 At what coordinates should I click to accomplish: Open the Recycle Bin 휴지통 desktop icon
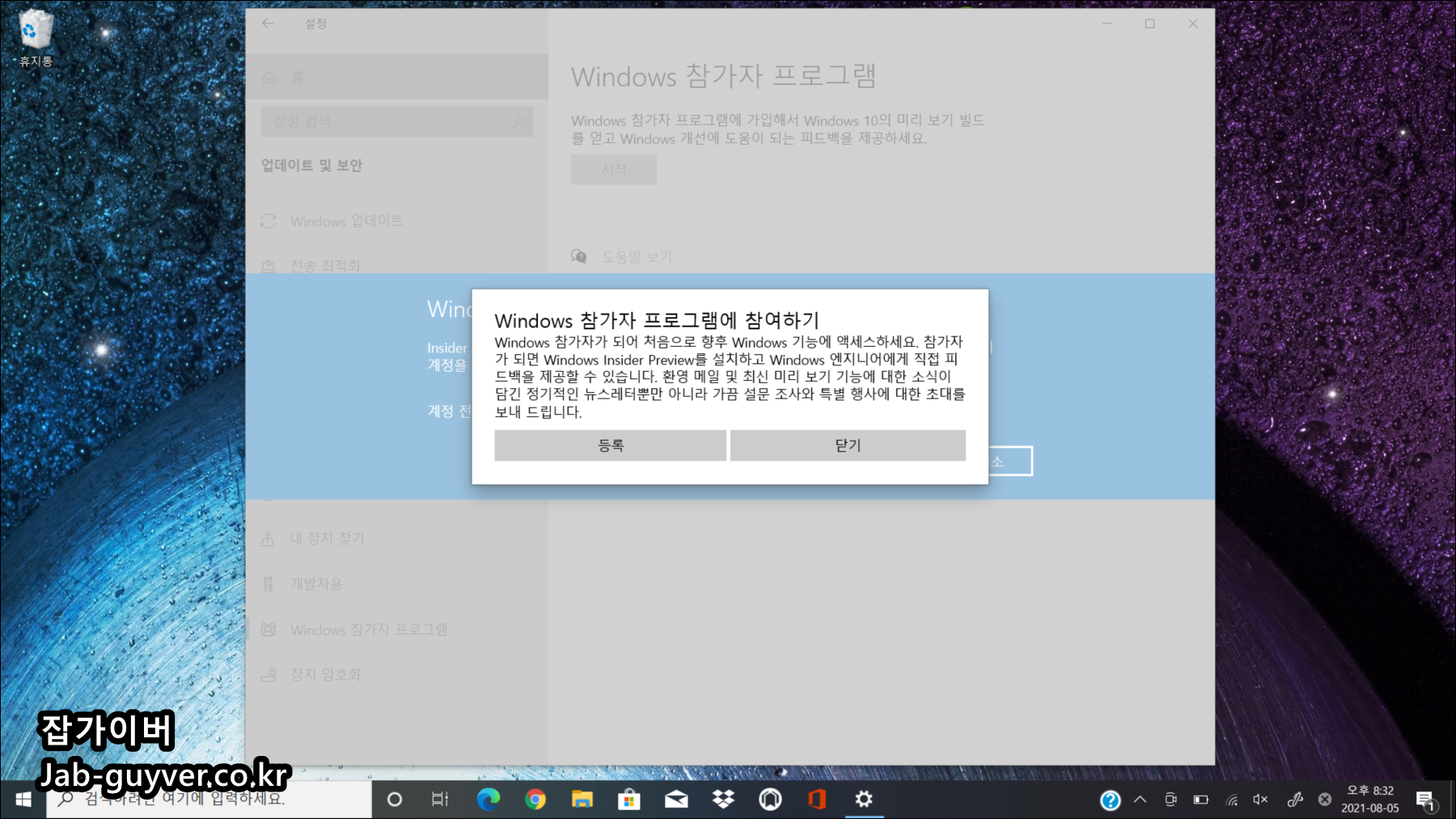tap(36, 38)
